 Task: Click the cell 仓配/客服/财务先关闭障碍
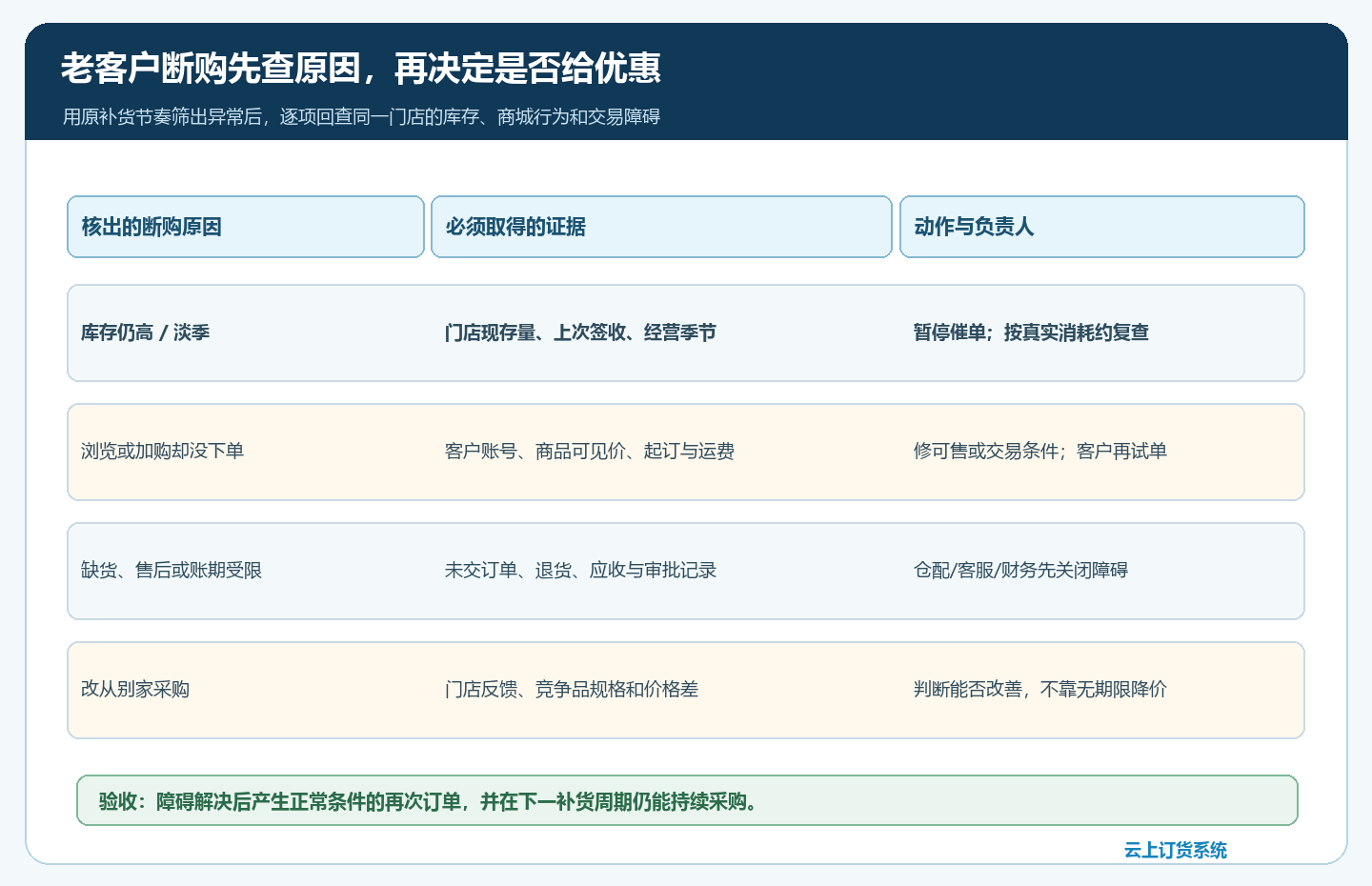click(x=1020, y=571)
